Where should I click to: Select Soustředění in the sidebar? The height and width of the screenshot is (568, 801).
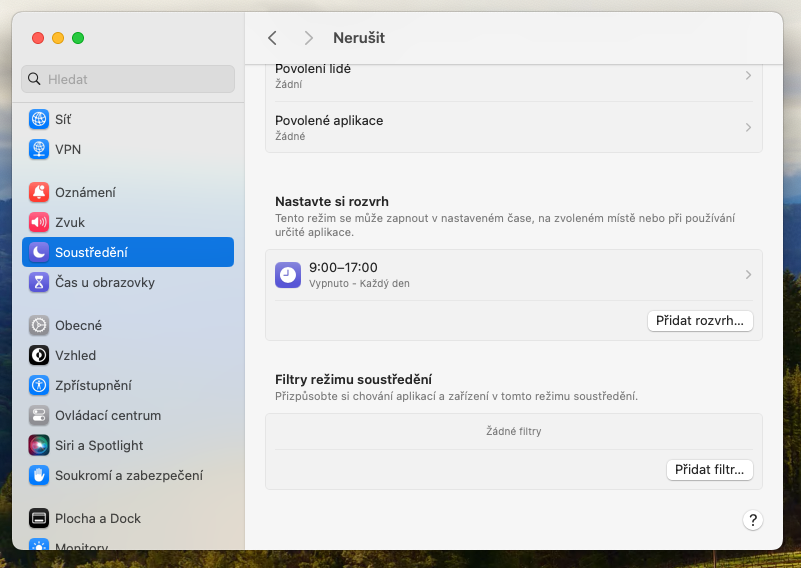(x=128, y=252)
